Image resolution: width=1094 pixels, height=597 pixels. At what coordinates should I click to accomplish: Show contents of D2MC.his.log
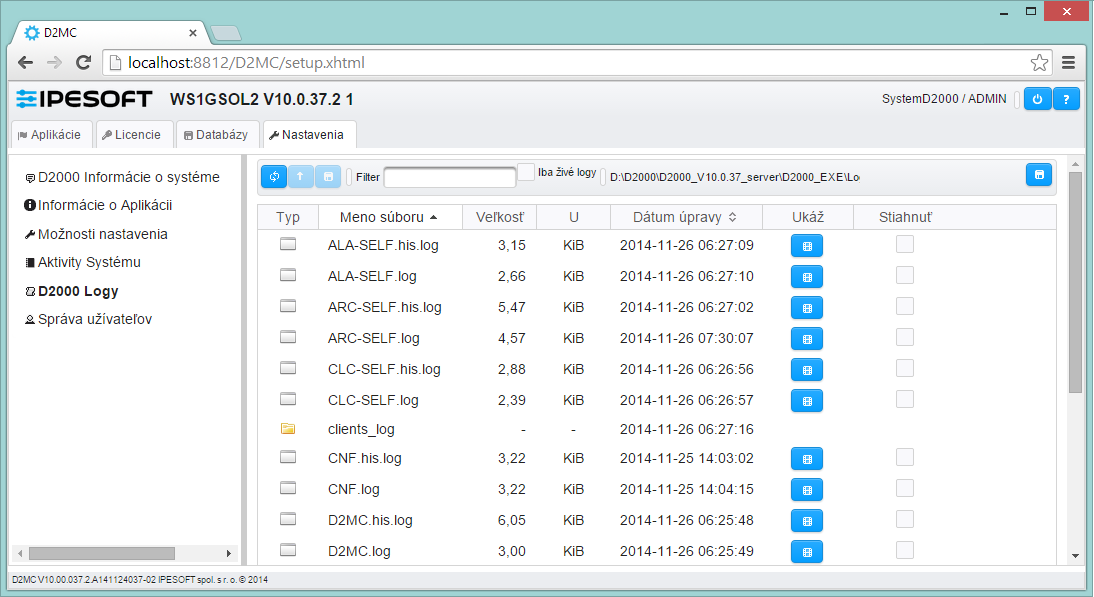(x=806, y=521)
